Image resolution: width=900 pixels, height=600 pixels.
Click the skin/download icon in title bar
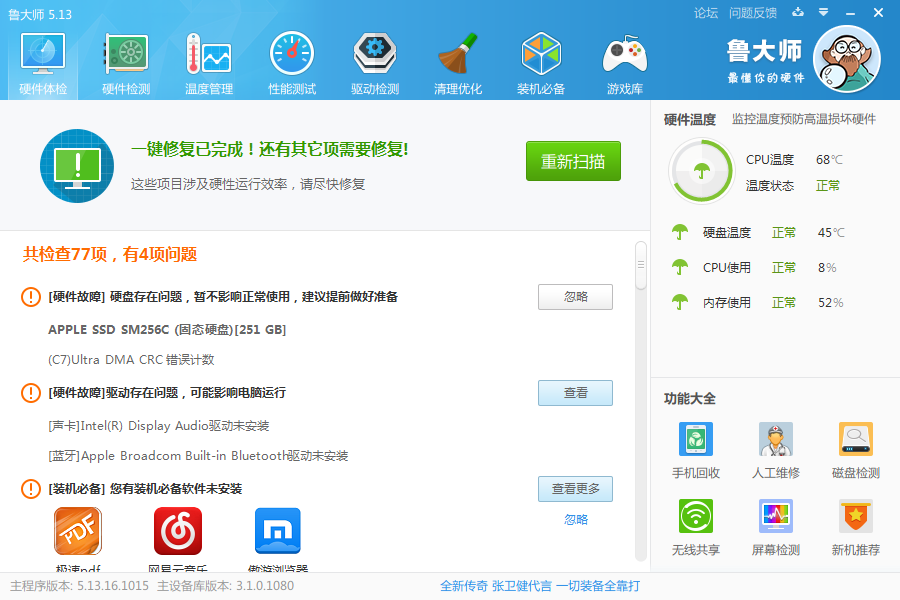pyautogui.click(x=798, y=12)
